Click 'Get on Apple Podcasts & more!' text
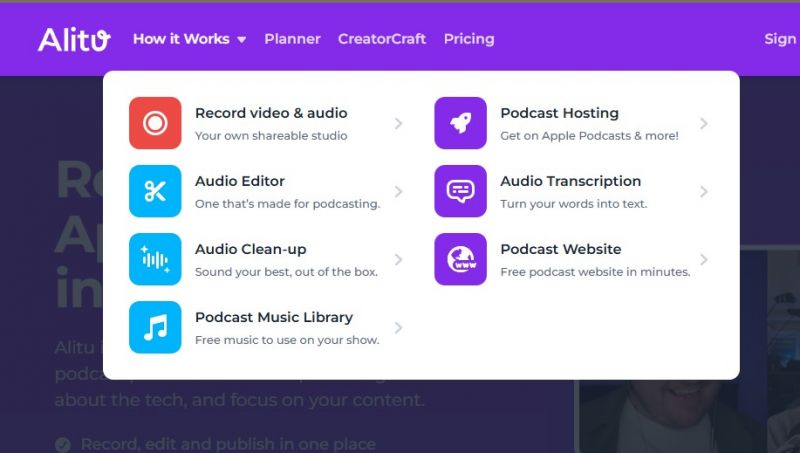The image size is (800, 453). pyautogui.click(x=589, y=136)
